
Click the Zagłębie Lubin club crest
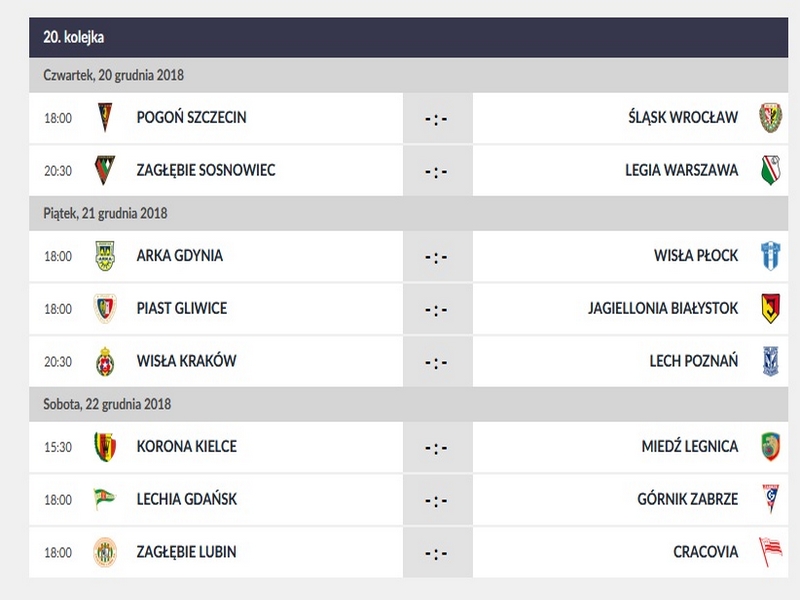pyautogui.click(x=105, y=552)
